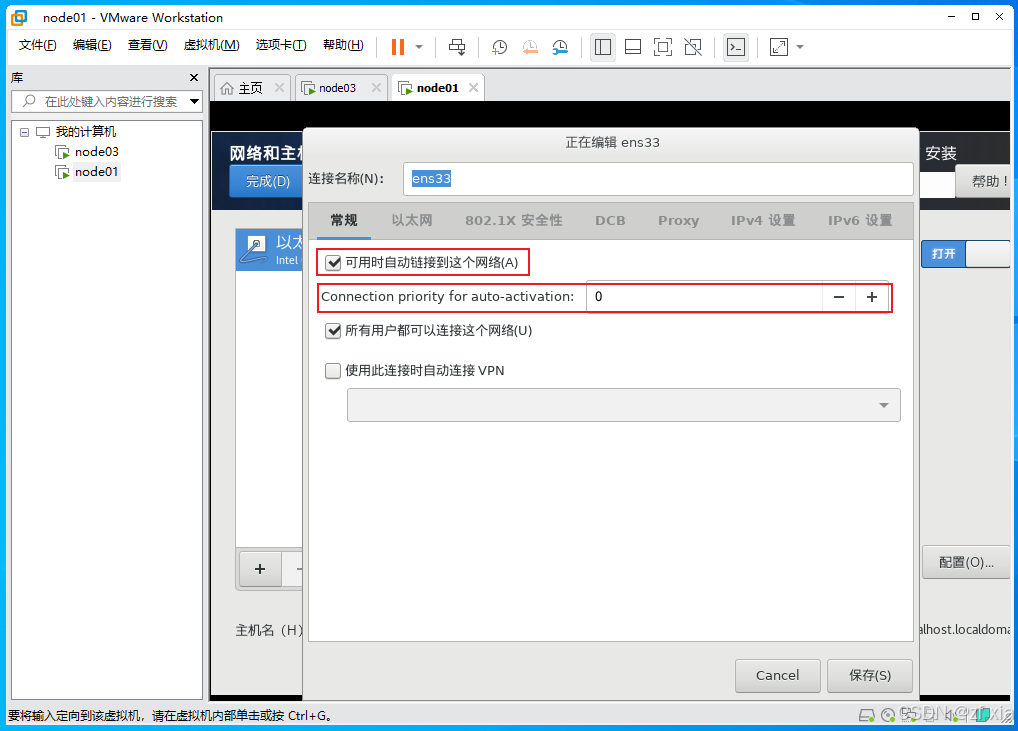Open power options dropdown beside pause button
1018x731 pixels.
(419, 47)
